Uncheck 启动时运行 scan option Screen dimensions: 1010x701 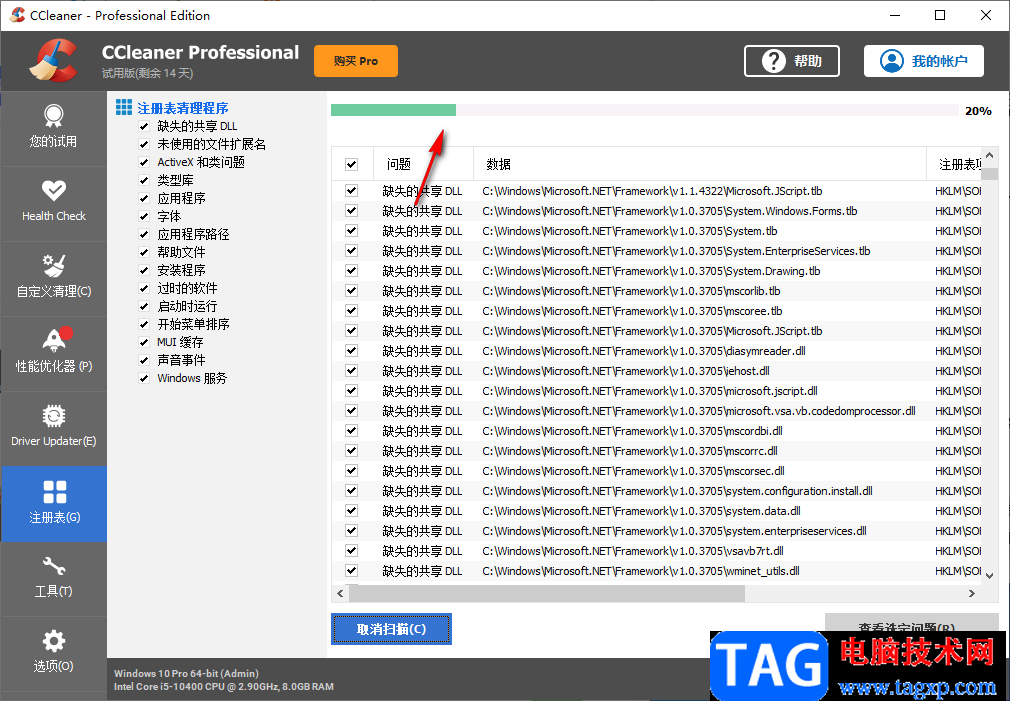tap(145, 306)
